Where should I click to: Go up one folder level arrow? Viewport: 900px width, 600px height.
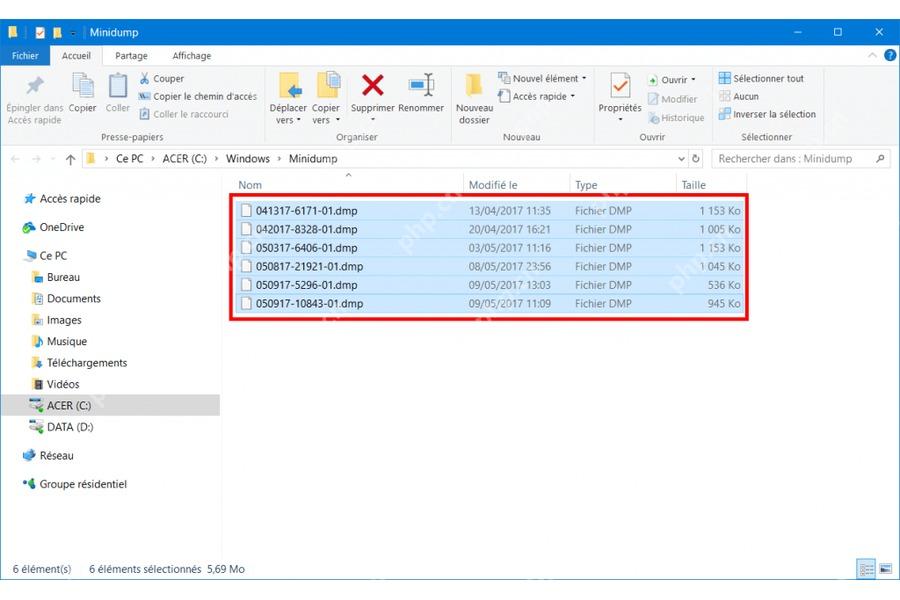[x=70, y=159]
